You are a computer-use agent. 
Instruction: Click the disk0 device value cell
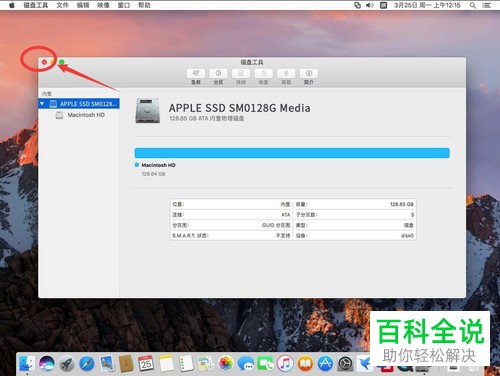(407, 236)
